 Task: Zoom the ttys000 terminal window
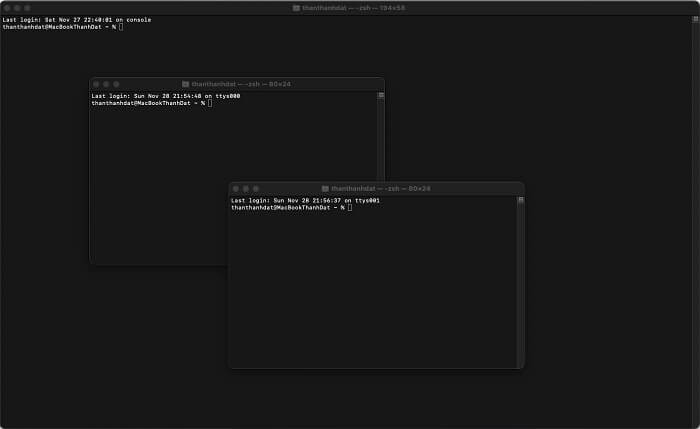(116, 84)
